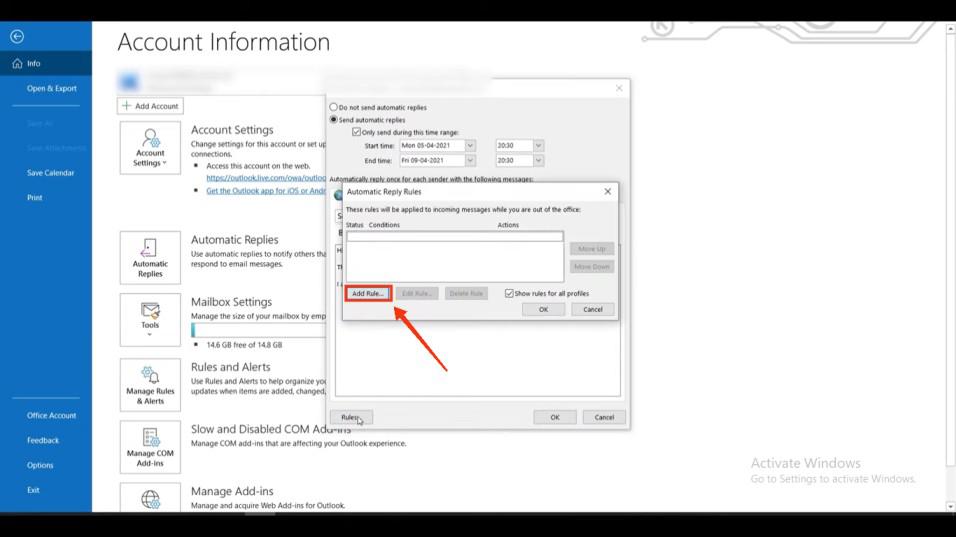
Task: Click the Slow and Disabled COM Add-ins heading
Action: (271, 429)
